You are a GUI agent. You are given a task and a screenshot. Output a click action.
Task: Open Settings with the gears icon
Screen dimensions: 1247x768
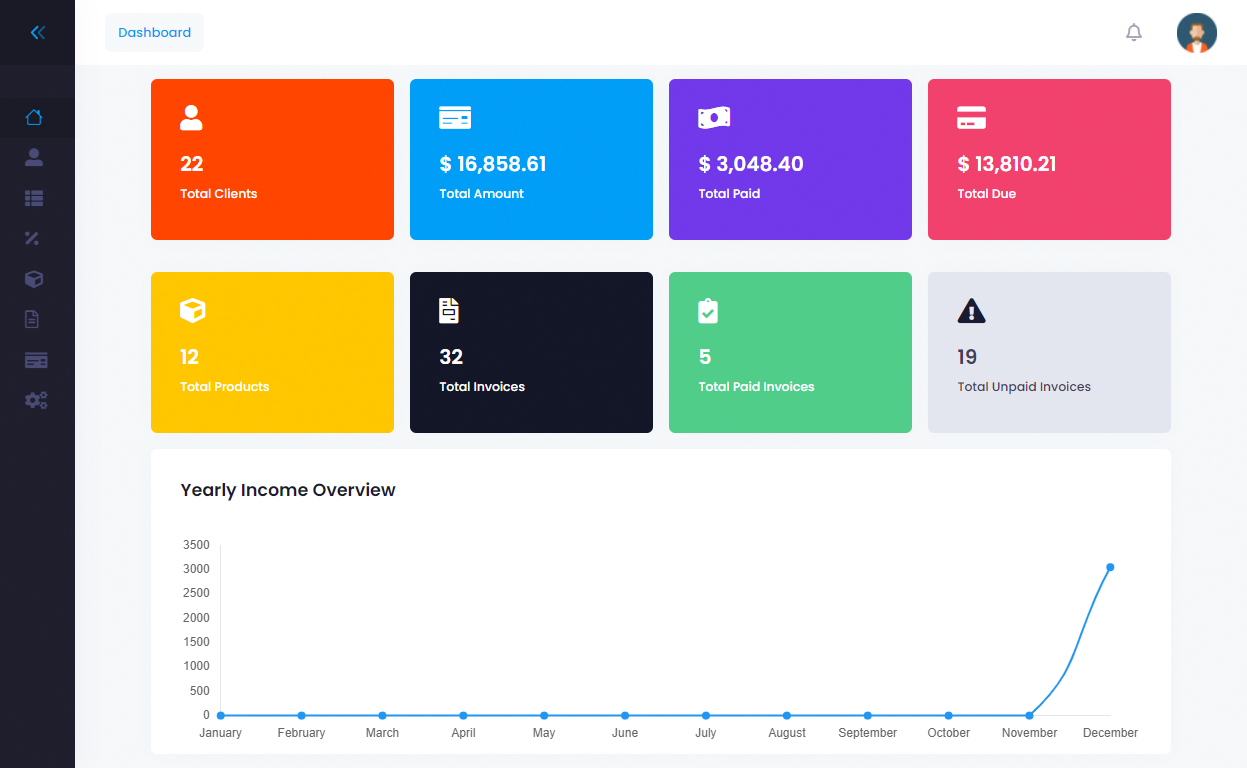[34, 399]
